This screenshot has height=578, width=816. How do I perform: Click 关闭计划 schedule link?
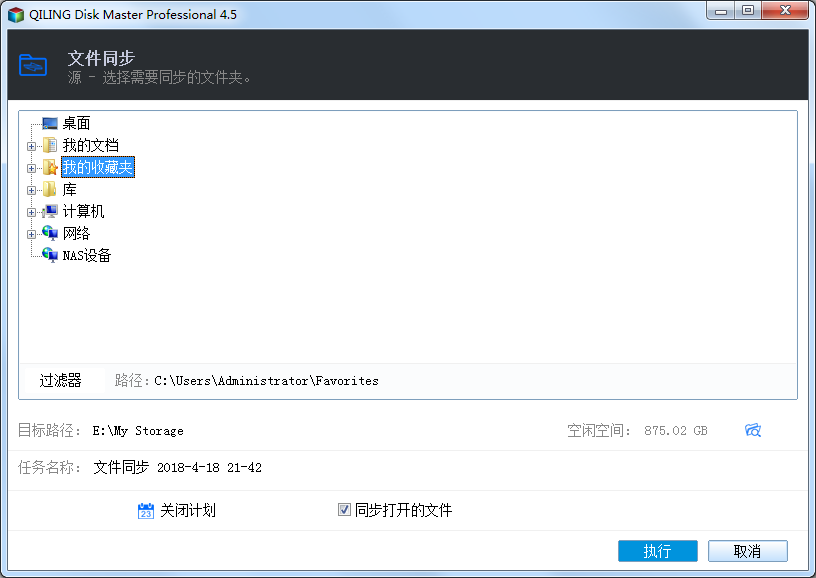click(188, 510)
